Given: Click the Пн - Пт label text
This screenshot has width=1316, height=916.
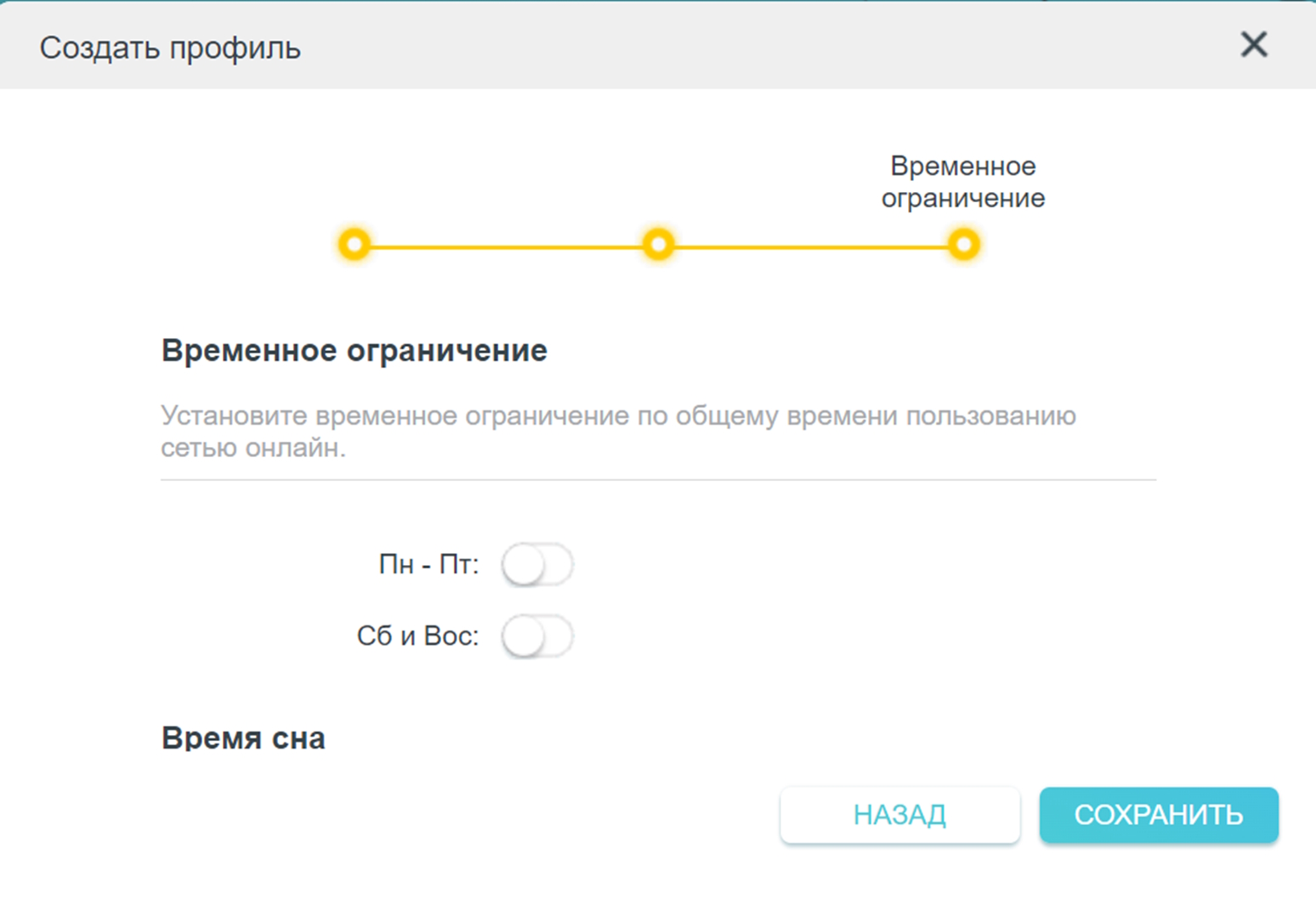Looking at the screenshot, I should (x=428, y=564).
